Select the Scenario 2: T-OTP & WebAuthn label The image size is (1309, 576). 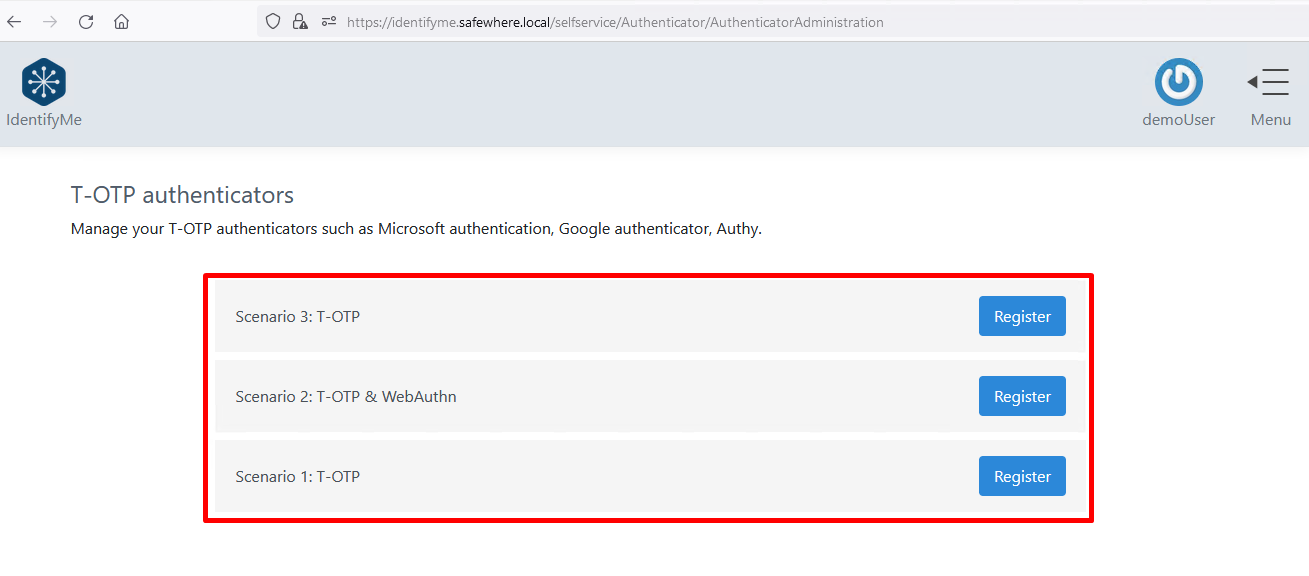pyautogui.click(x=345, y=397)
